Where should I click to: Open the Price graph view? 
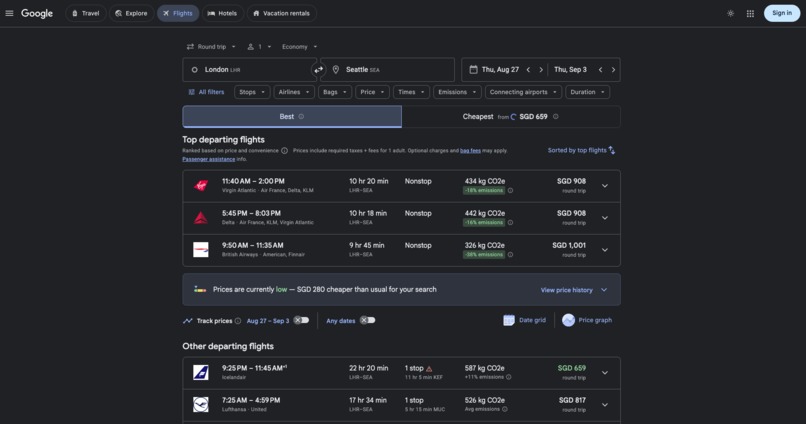[x=587, y=320]
